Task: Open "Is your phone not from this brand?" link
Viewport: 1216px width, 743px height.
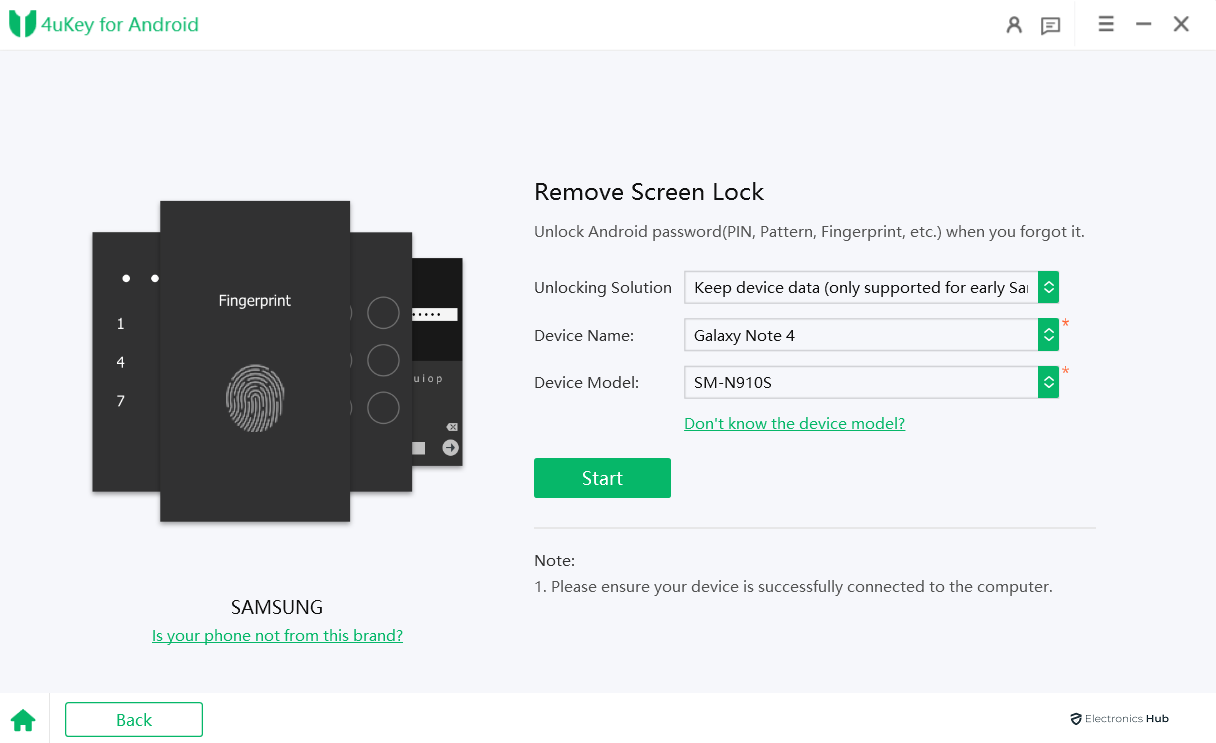Action: [277, 635]
